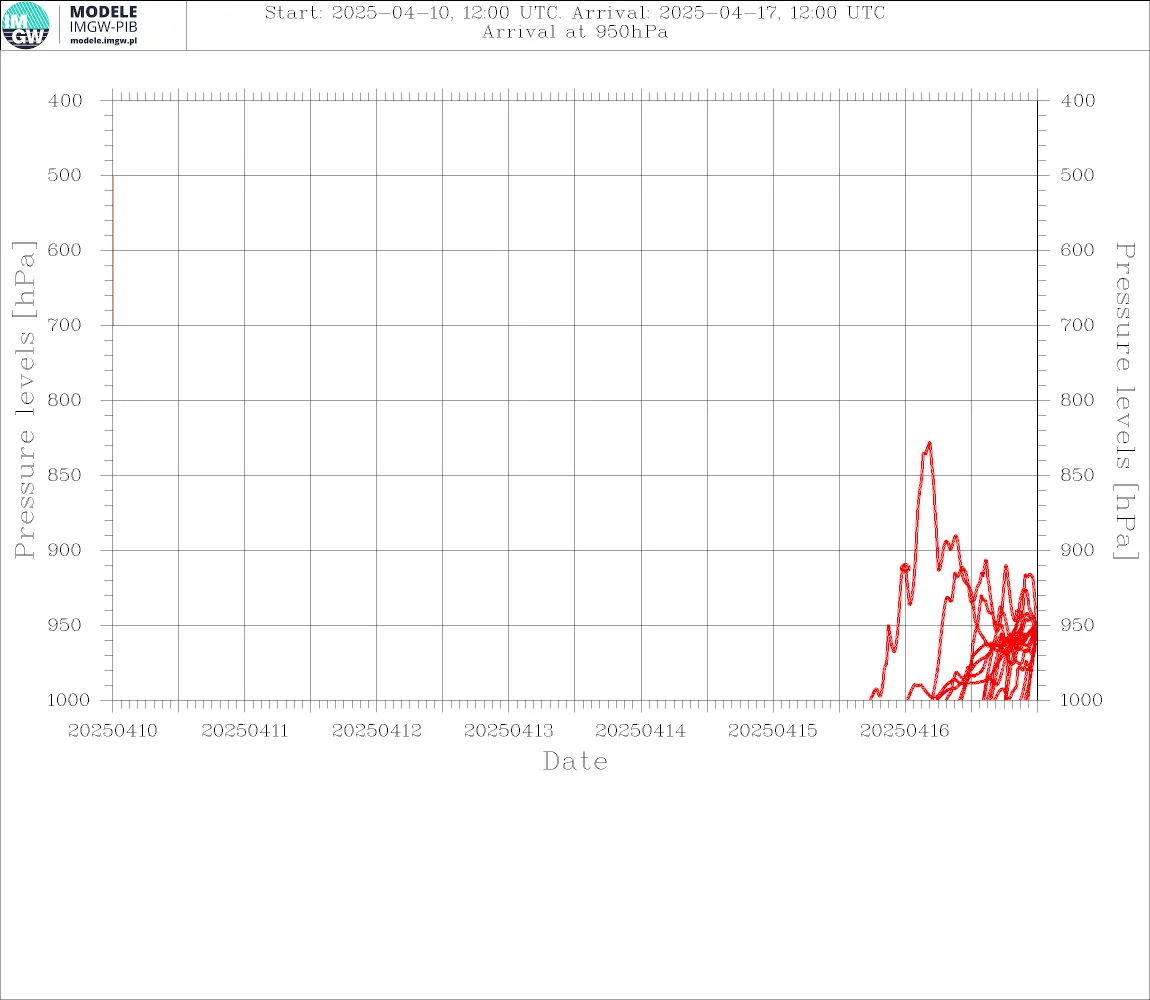The image size is (1150, 1000).
Task: Click the right axis 850 label
Action: [x=1077, y=475]
